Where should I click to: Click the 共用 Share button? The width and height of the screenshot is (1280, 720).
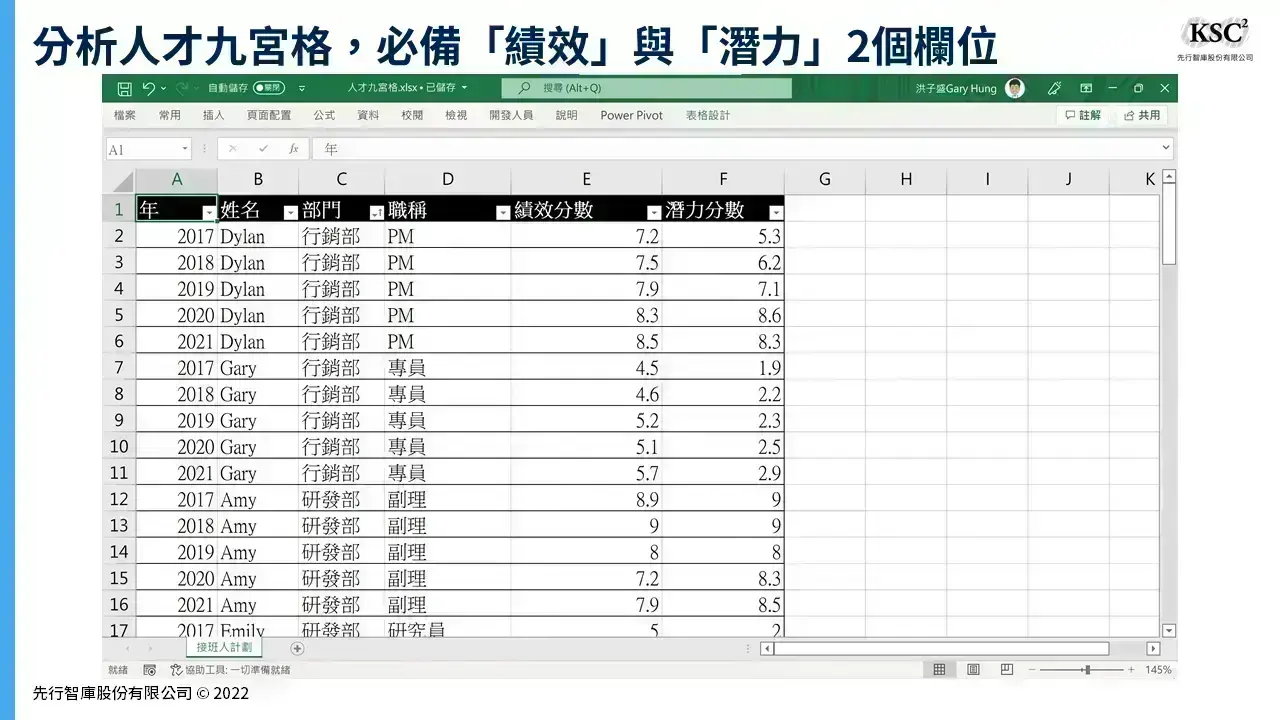pyautogui.click(x=1142, y=115)
